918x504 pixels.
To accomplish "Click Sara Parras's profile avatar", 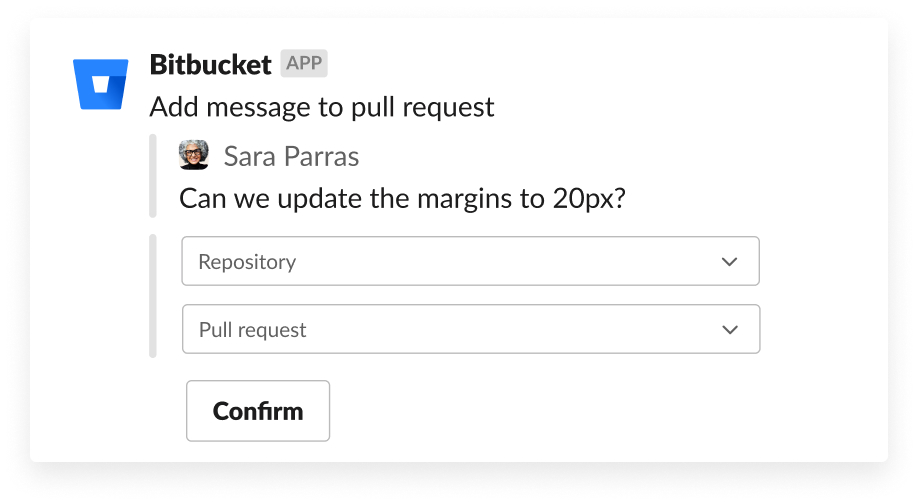I will click(x=194, y=155).
